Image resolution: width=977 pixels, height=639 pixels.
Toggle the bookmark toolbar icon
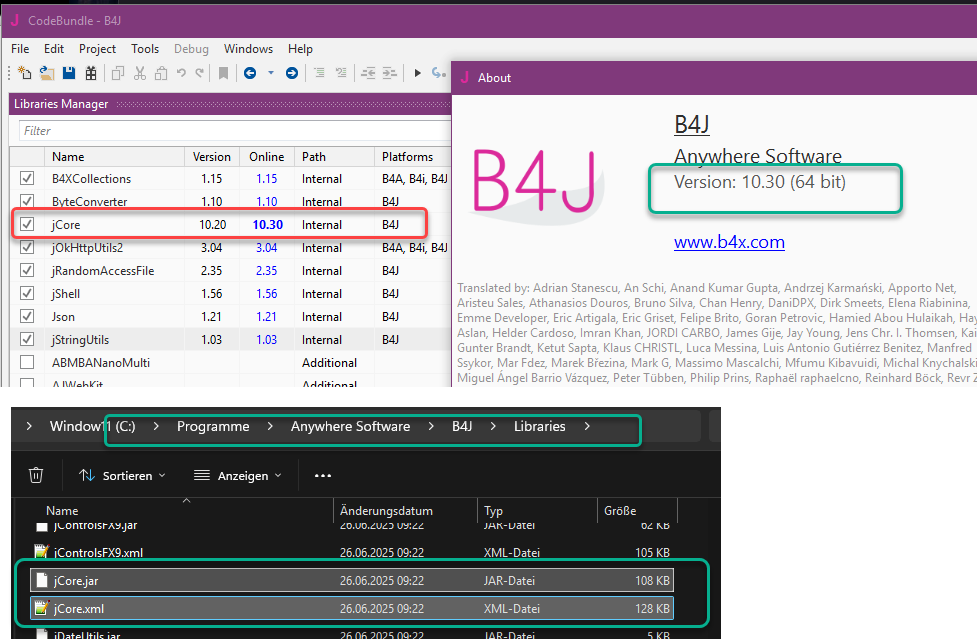(x=223, y=73)
